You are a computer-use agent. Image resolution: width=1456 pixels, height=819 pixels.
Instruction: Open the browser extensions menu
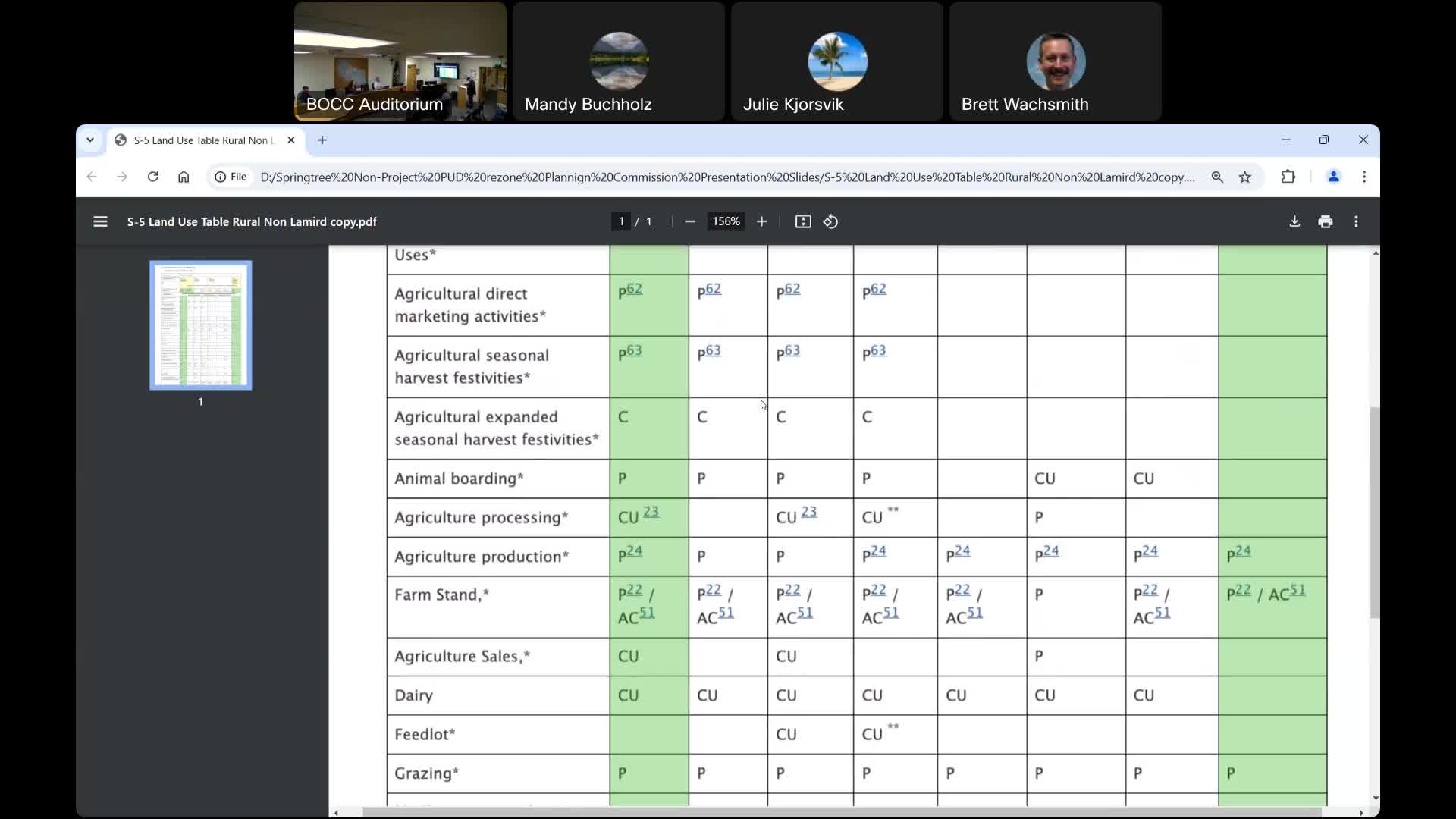(1288, 177)
